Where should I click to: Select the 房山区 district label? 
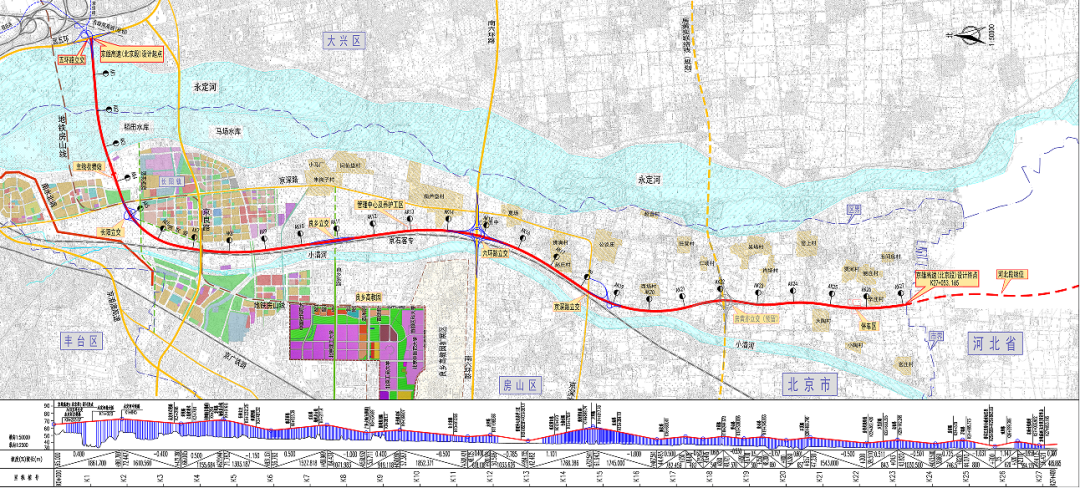[520, 384]
